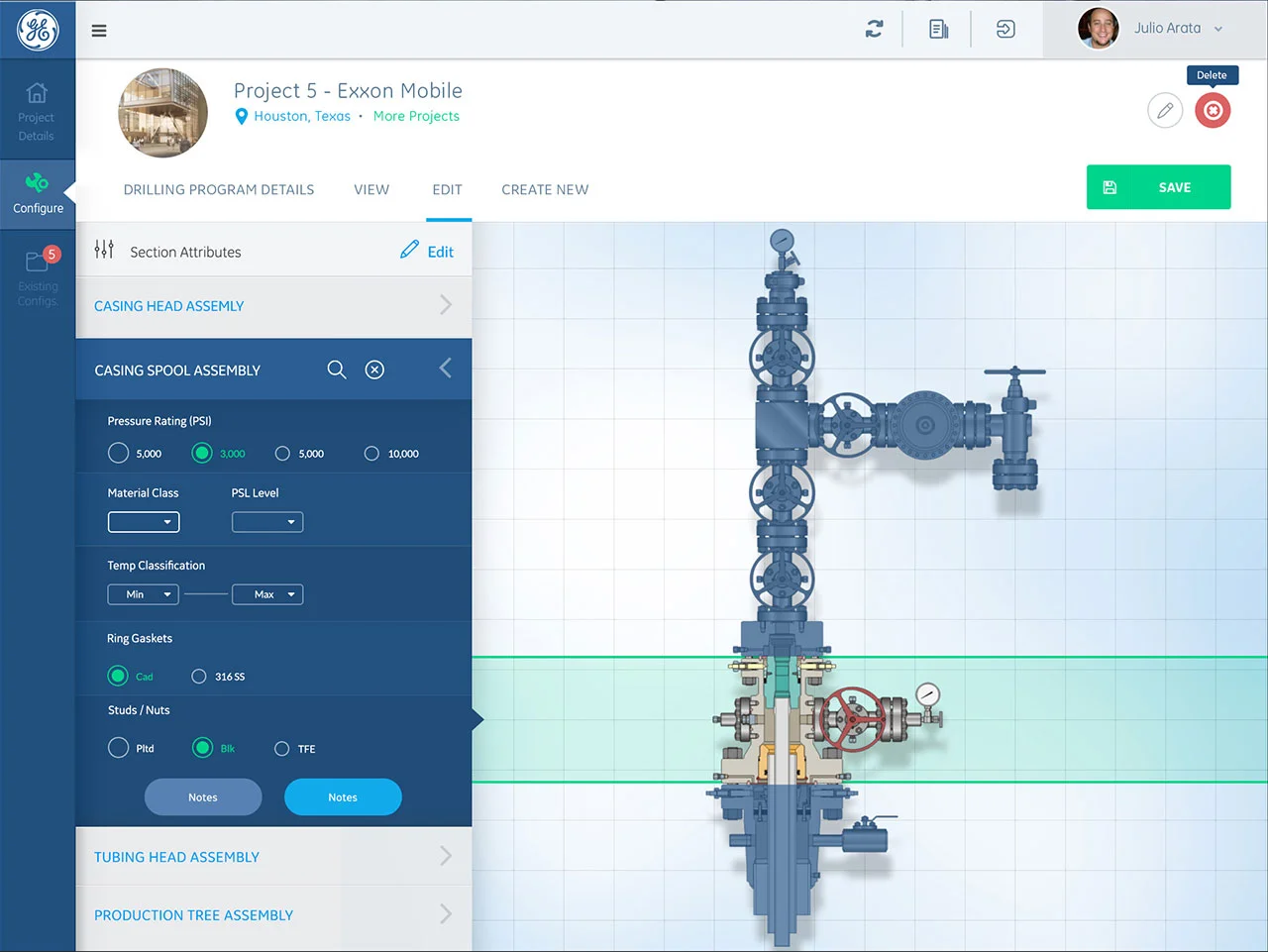Select TFE studs/nuts option
Viewport: 1268px width, 952px height.
[x=282, y=749]
